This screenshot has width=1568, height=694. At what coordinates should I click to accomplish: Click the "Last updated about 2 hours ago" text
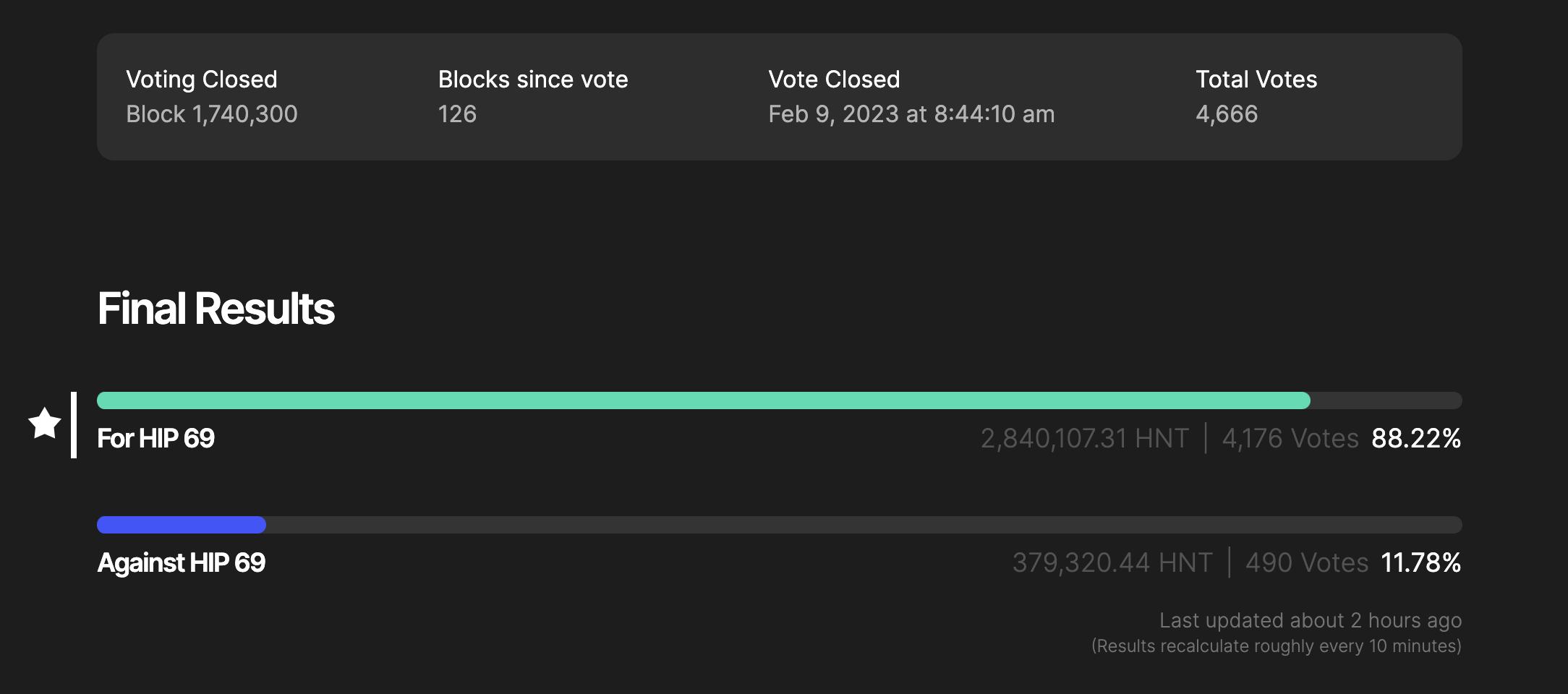[1311, 620]
